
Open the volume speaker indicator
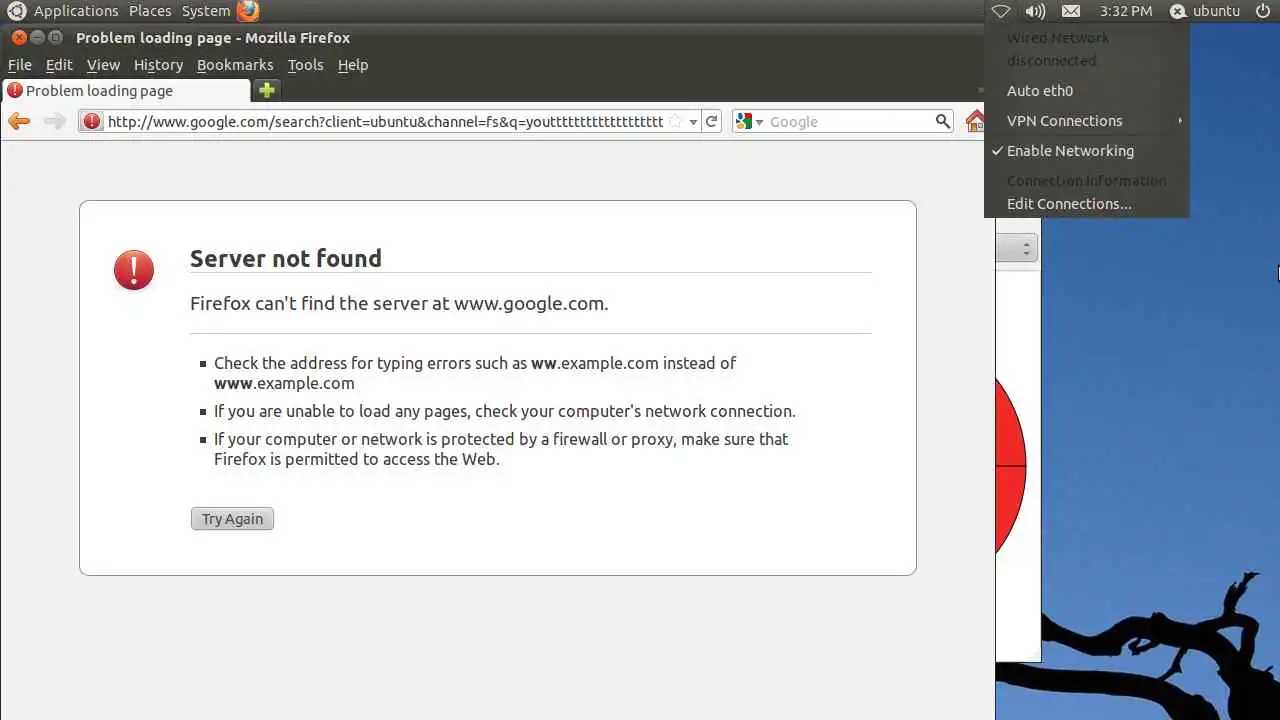tap(1035, 11)
